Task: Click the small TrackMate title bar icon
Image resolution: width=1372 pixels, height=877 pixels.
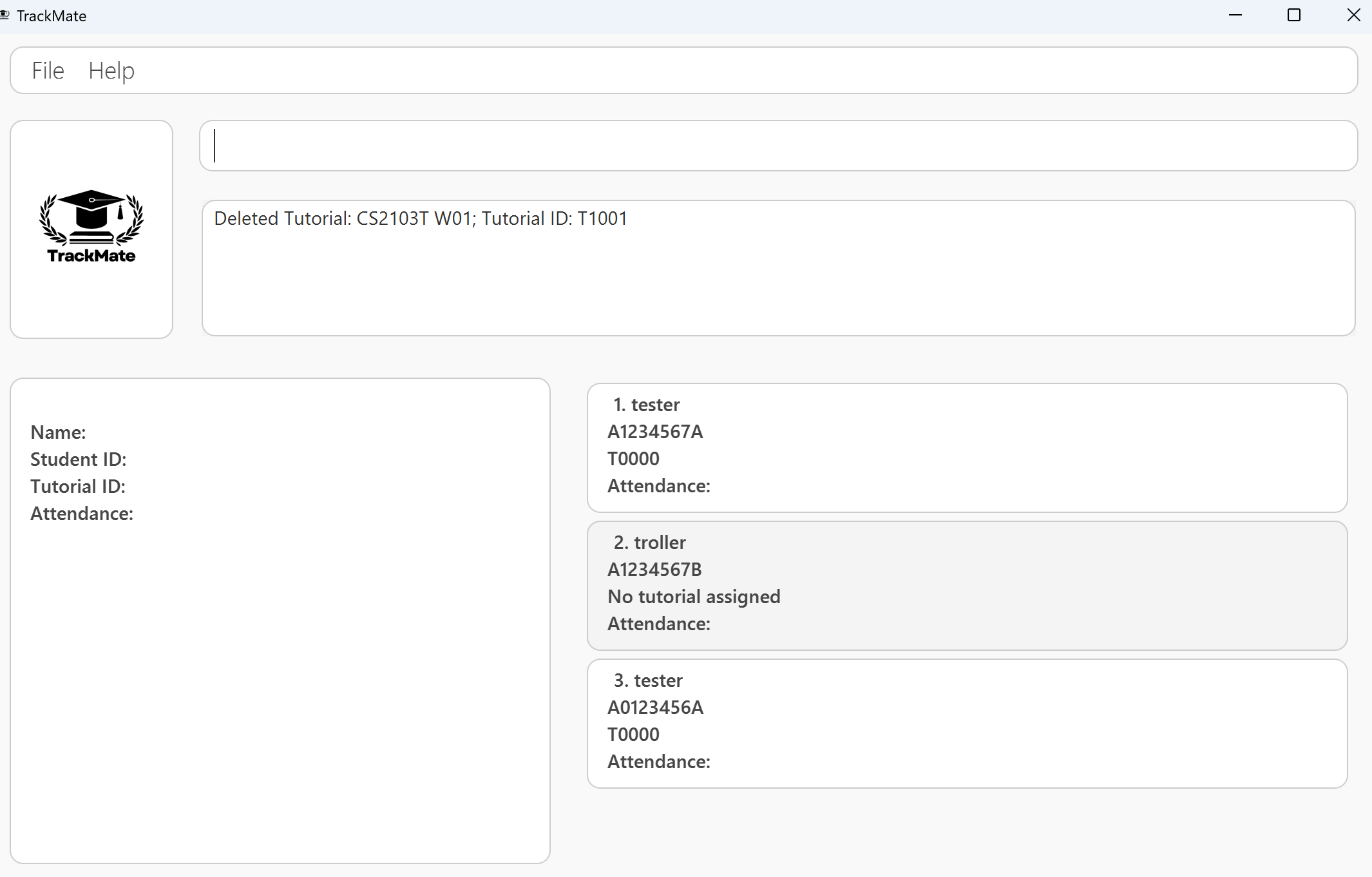Action: (x=5, y=15)
